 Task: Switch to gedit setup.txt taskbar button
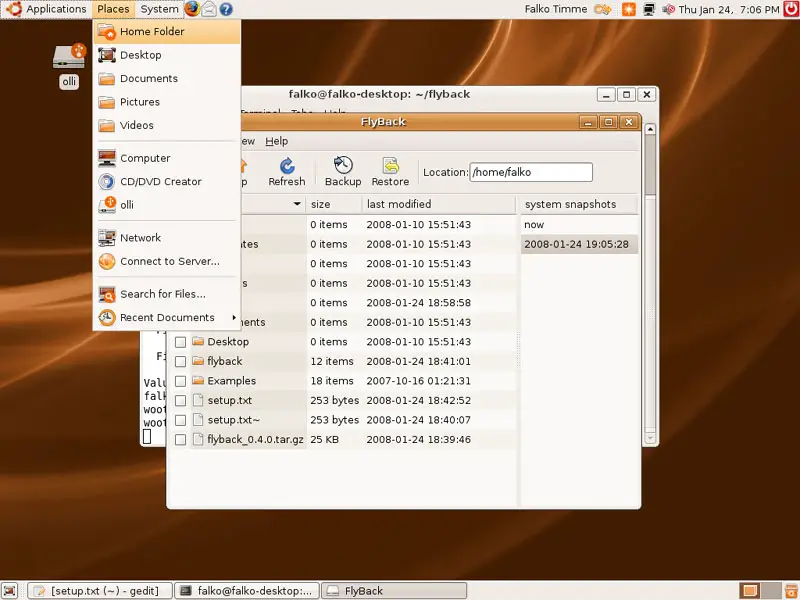[100, 591]
